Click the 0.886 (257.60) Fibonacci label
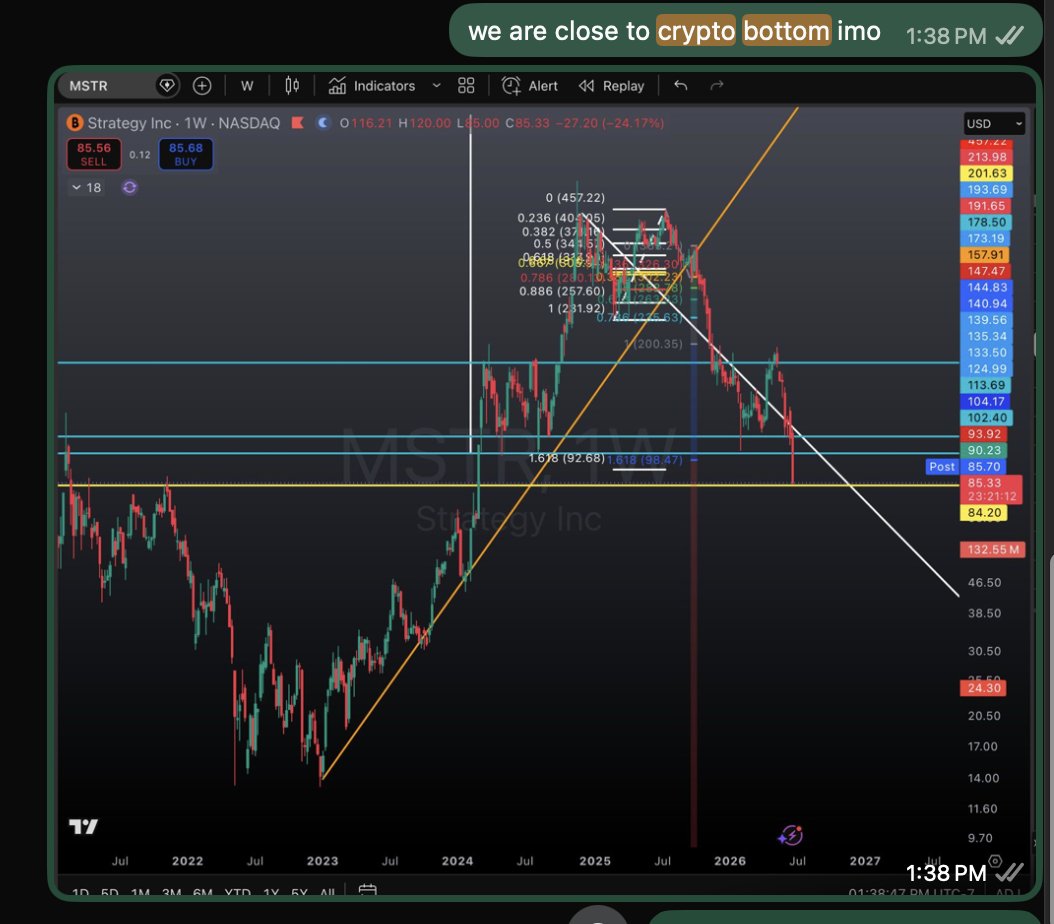Screen dimensions: 1054x924 561,291
